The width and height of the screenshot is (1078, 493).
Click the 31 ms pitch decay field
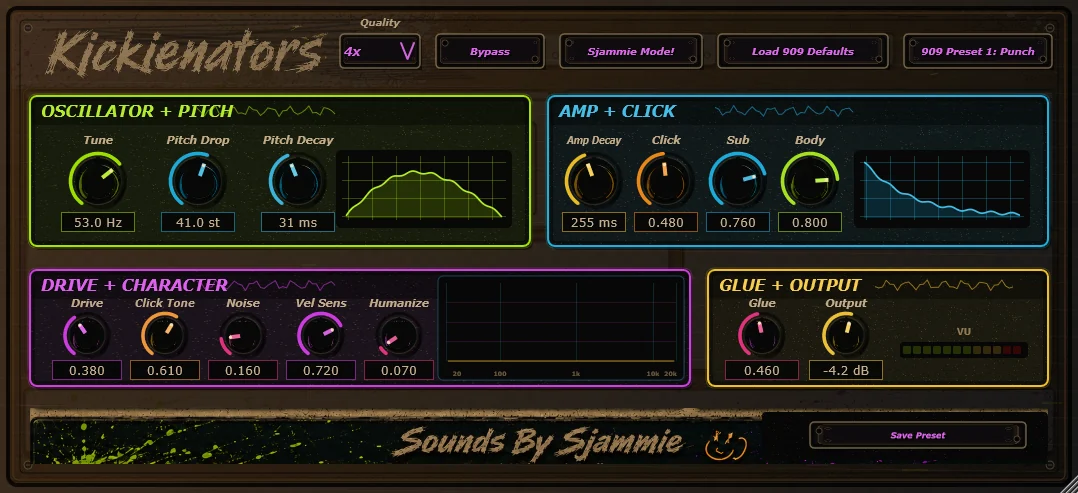pos(297,222)
